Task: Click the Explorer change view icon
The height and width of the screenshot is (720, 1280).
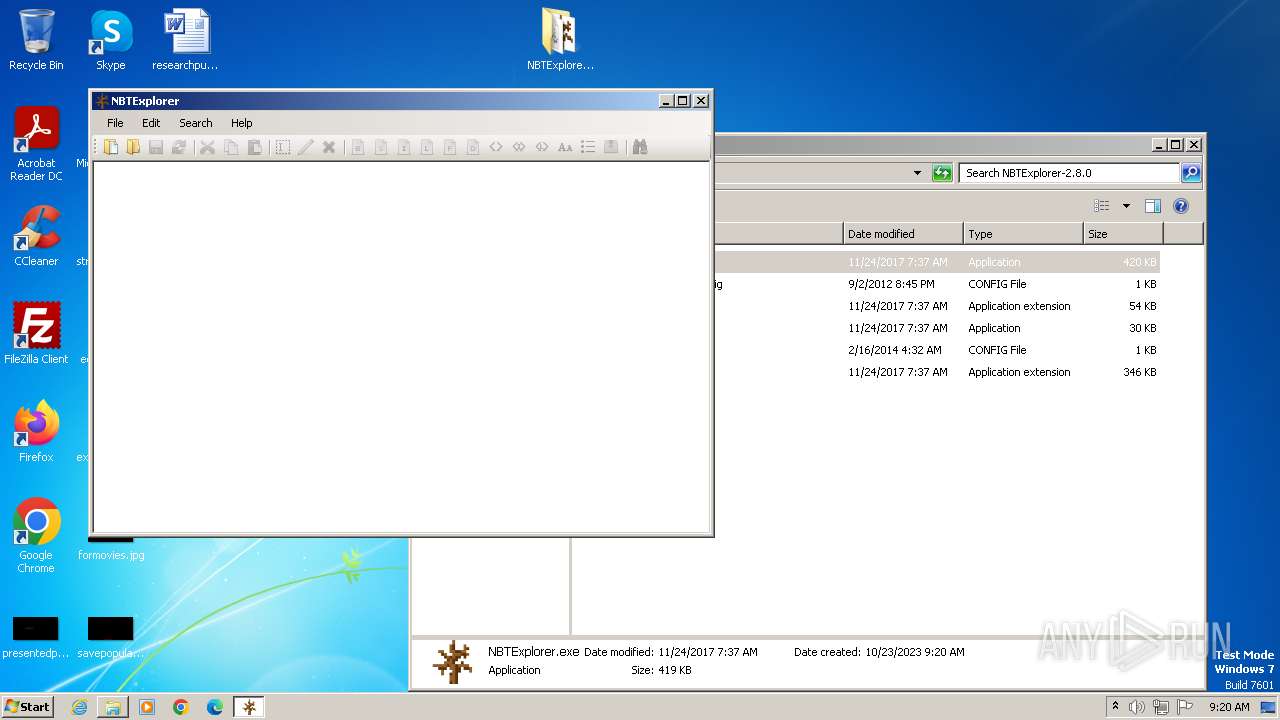Action: coord(1102,206)
